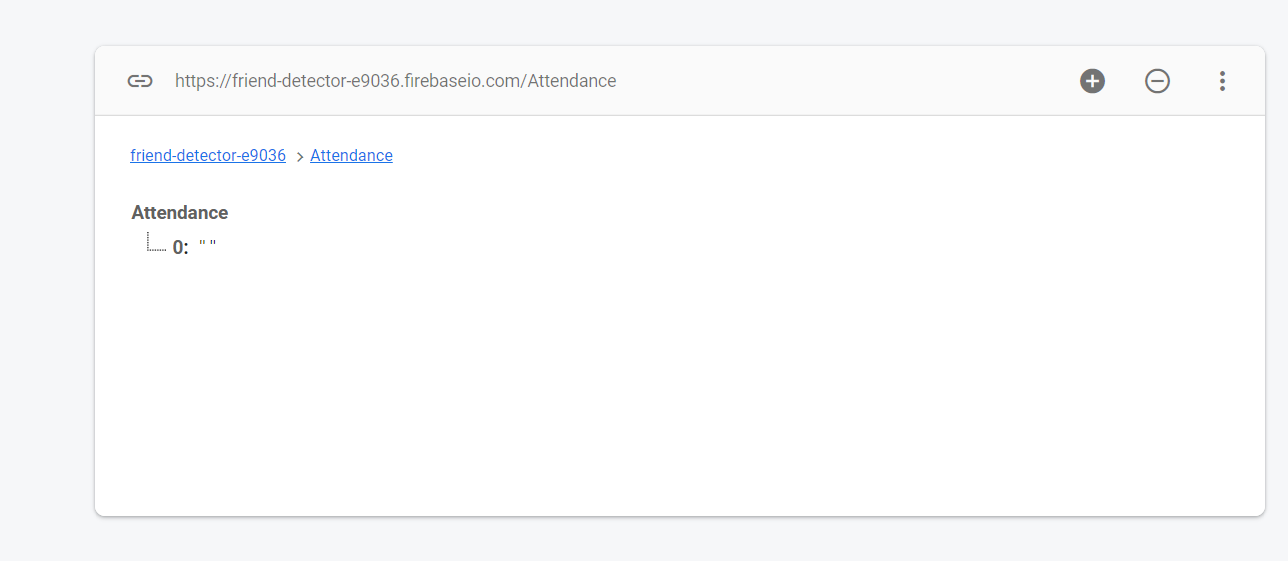Click the database URL text in the header
Image resolution: width=1288 pixels, height=561 pixels.
point(395,81)
